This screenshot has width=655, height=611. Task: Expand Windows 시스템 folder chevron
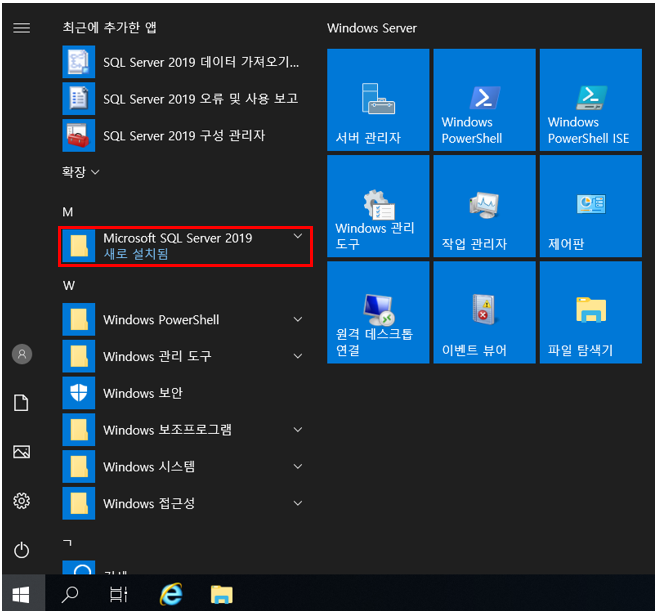click(298, 467)
